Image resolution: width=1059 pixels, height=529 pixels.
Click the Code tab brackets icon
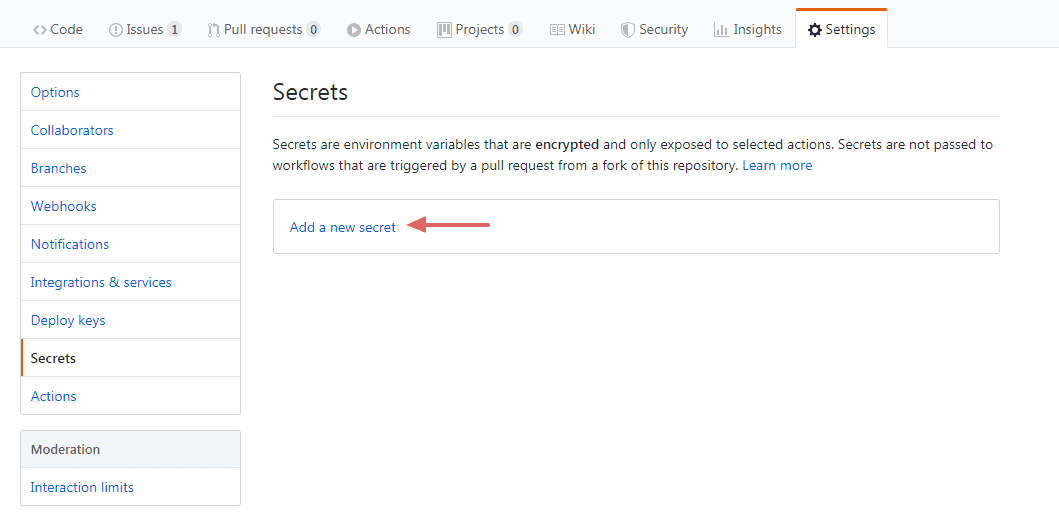(x=40, y=30)
